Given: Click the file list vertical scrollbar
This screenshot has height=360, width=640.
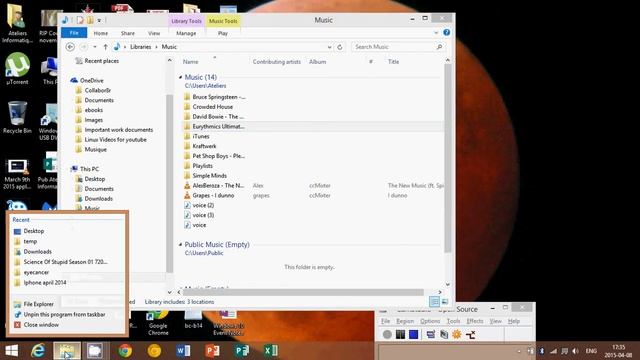Looking at the screenshot, I should (448, 159).
